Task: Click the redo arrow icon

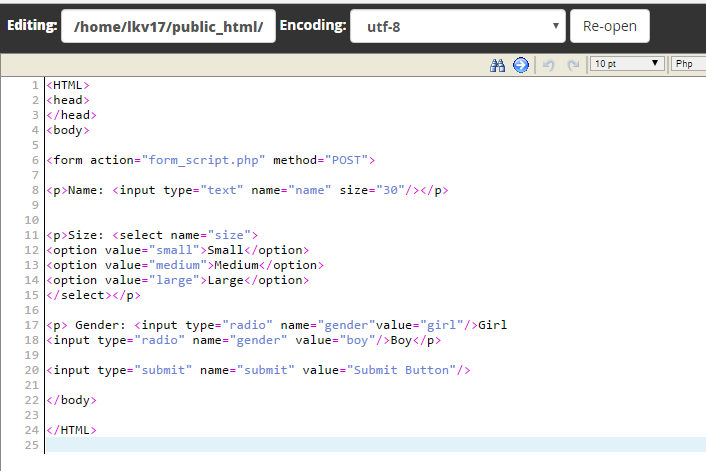Action: coord(573,65)
